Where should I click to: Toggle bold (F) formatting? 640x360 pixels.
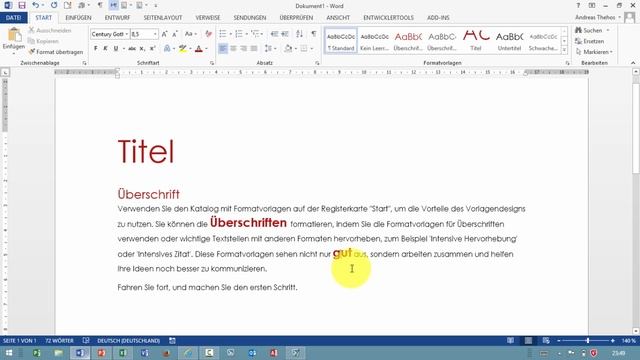tap(96, 49)
